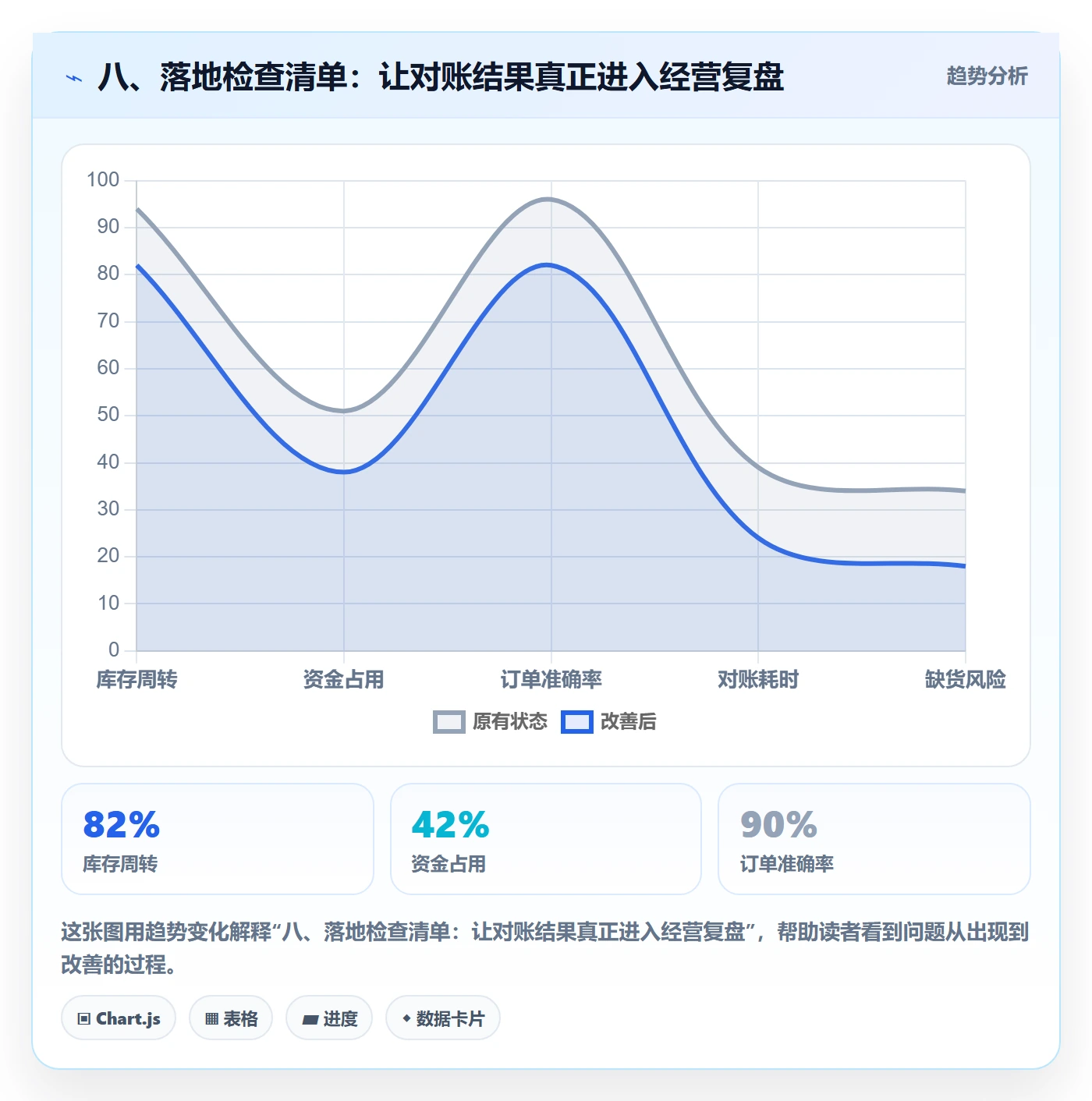Select the 数据卡片 tag chip

coord(443,1018)
